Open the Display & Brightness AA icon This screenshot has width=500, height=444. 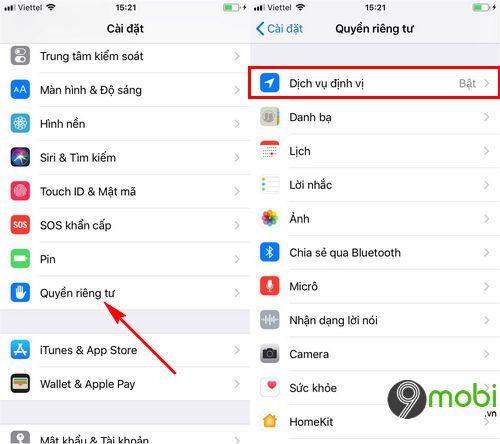[x=20, y=90]
